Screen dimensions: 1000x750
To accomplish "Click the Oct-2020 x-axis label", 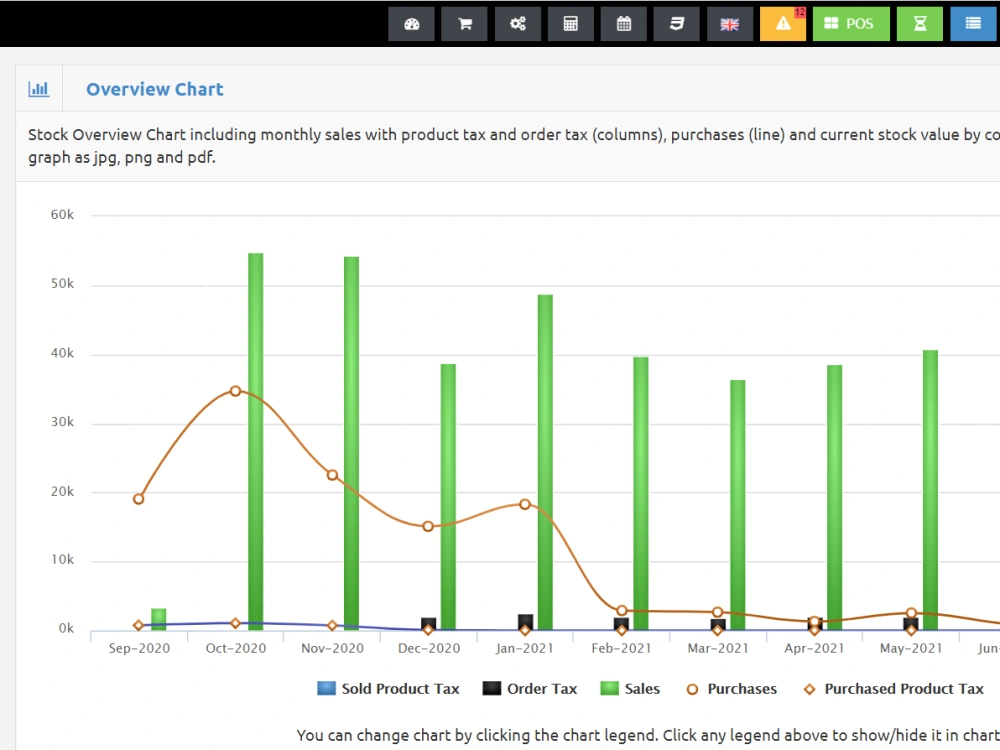I will pos(236,649).
